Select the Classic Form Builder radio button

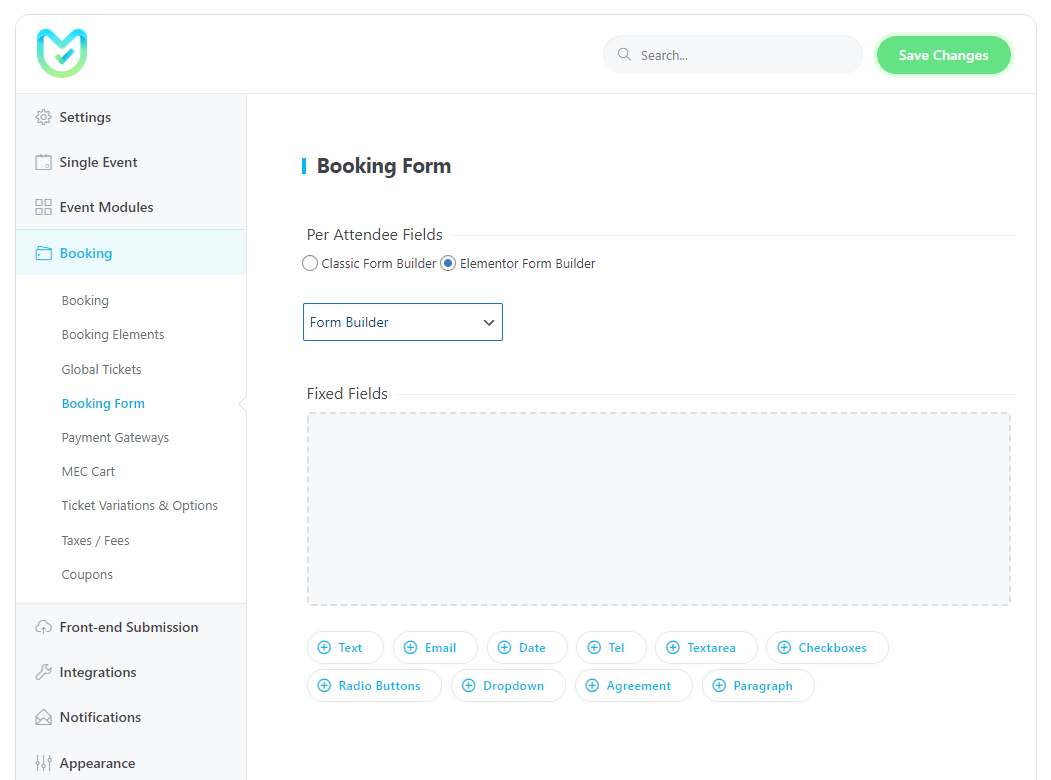coord(310,264)
